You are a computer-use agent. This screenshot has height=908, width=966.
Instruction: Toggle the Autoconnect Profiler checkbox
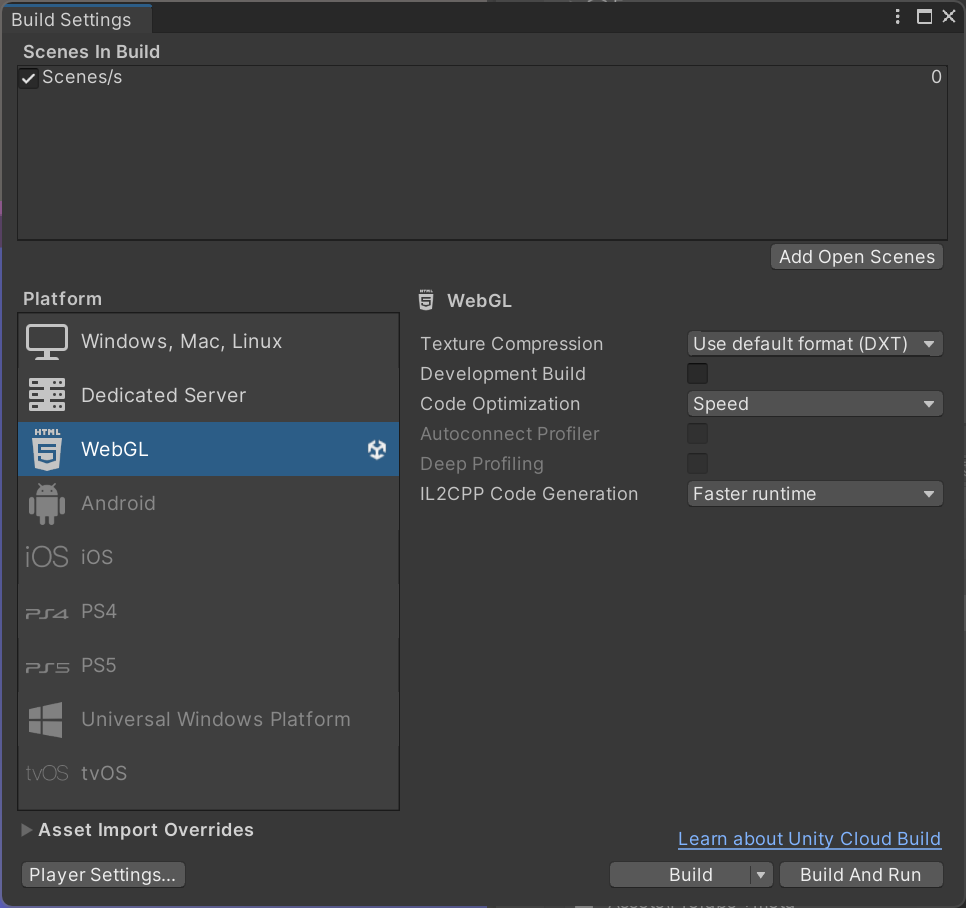697,434
